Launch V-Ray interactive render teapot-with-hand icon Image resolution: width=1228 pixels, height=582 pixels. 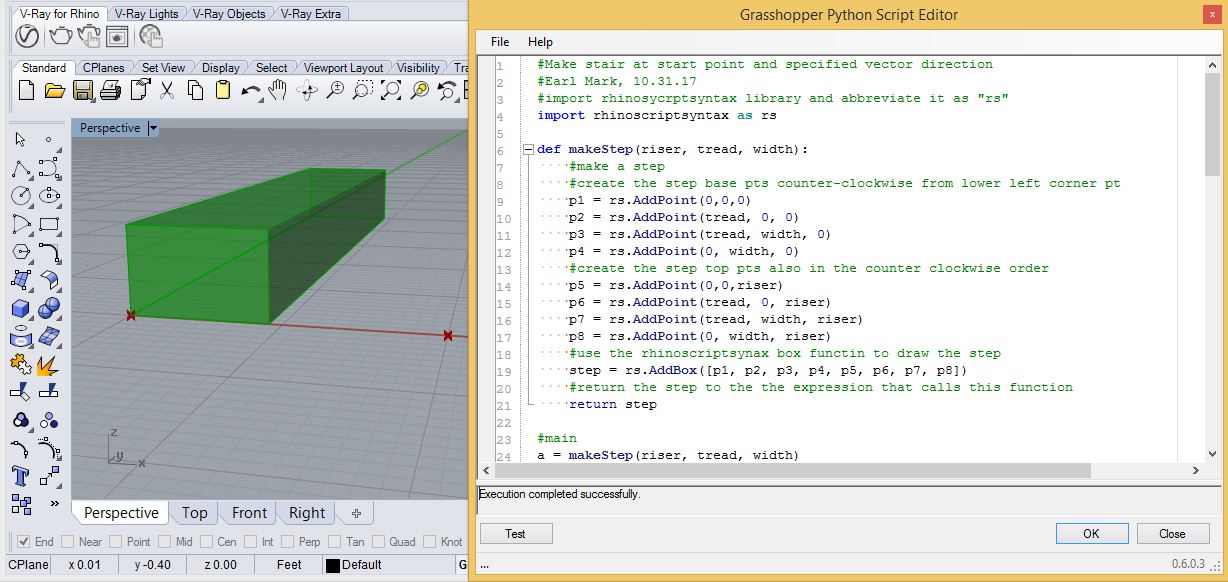coord(89,37)
